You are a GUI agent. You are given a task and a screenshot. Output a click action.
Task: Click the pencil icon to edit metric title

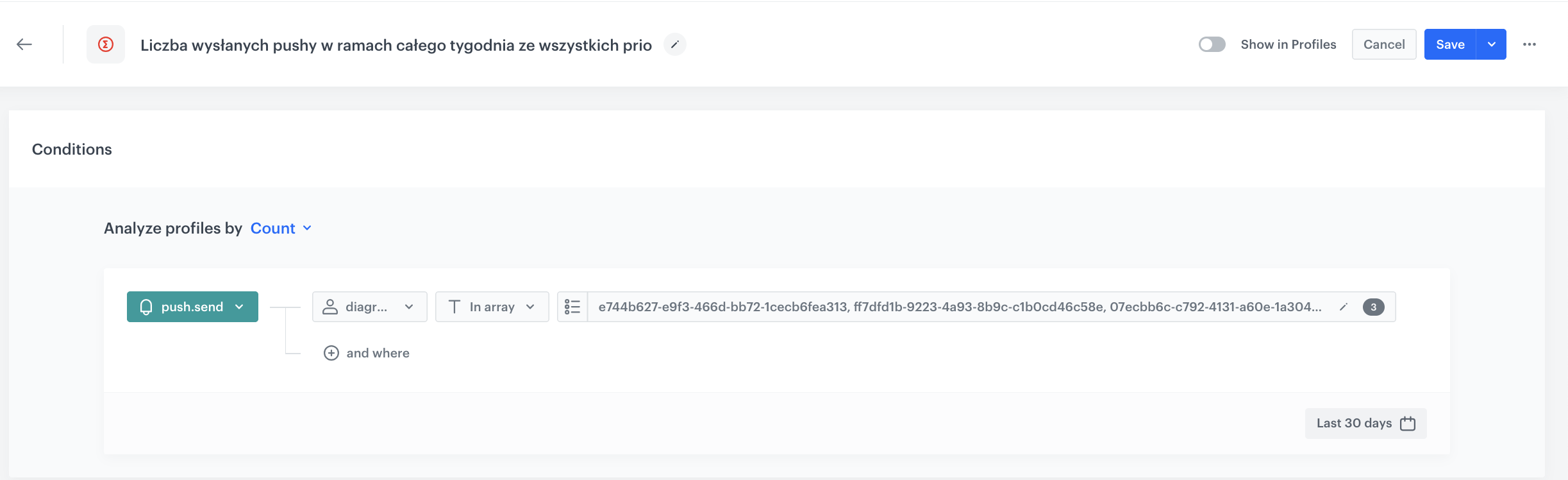[674, 45]
